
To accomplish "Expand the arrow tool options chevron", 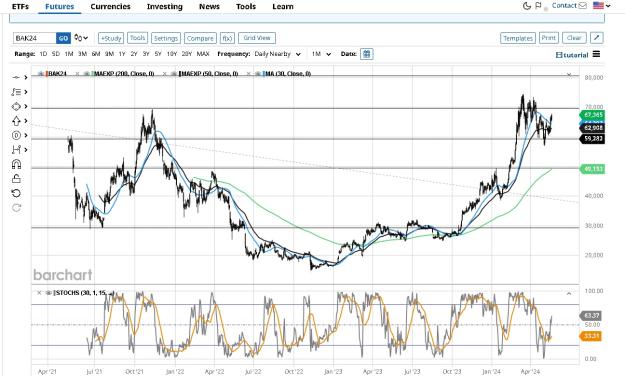I will [26, 121].
